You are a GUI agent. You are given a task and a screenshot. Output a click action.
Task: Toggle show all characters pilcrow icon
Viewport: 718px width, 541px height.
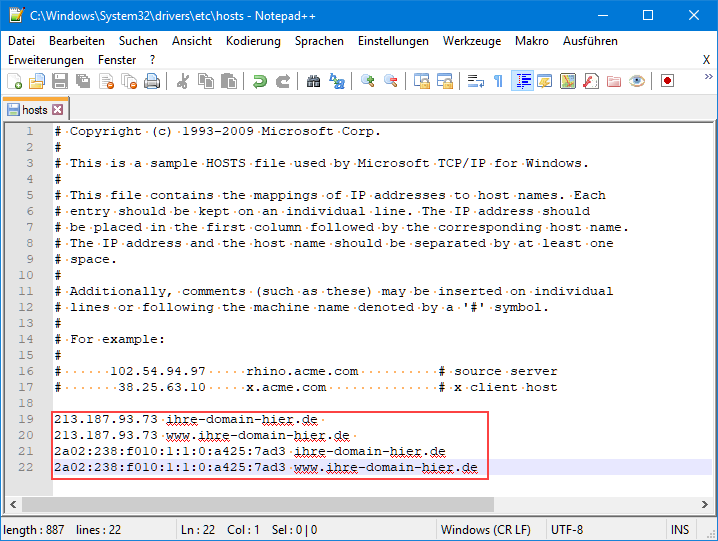[498, 81]
